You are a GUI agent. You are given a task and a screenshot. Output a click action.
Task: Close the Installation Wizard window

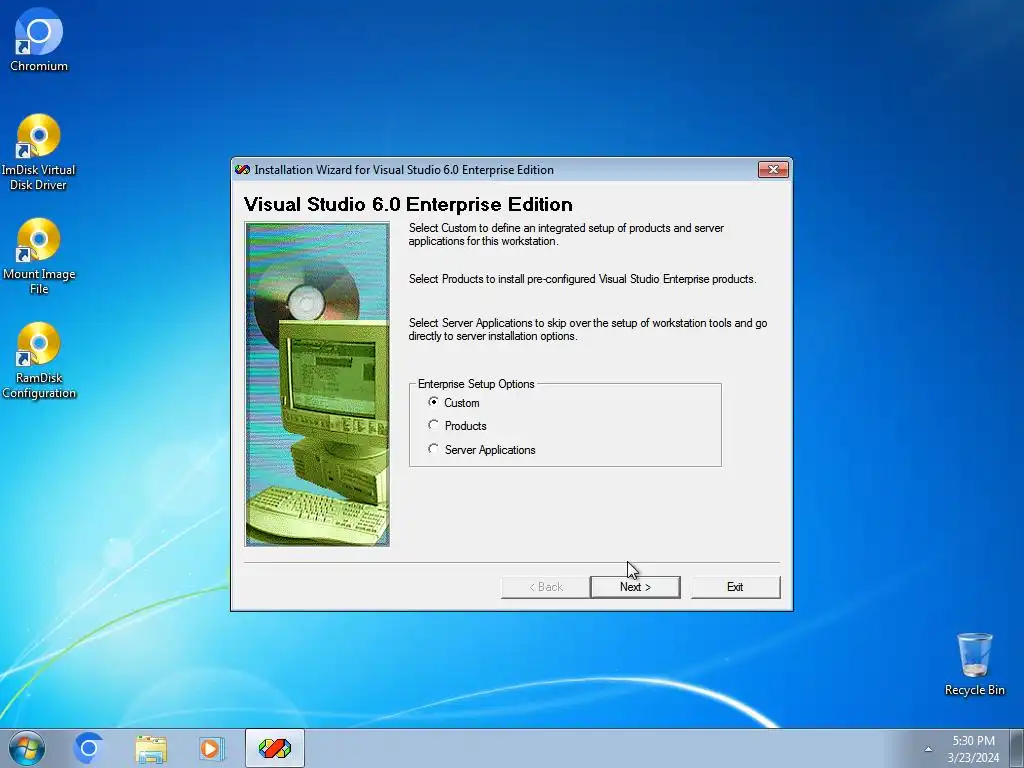coord(773,170)
